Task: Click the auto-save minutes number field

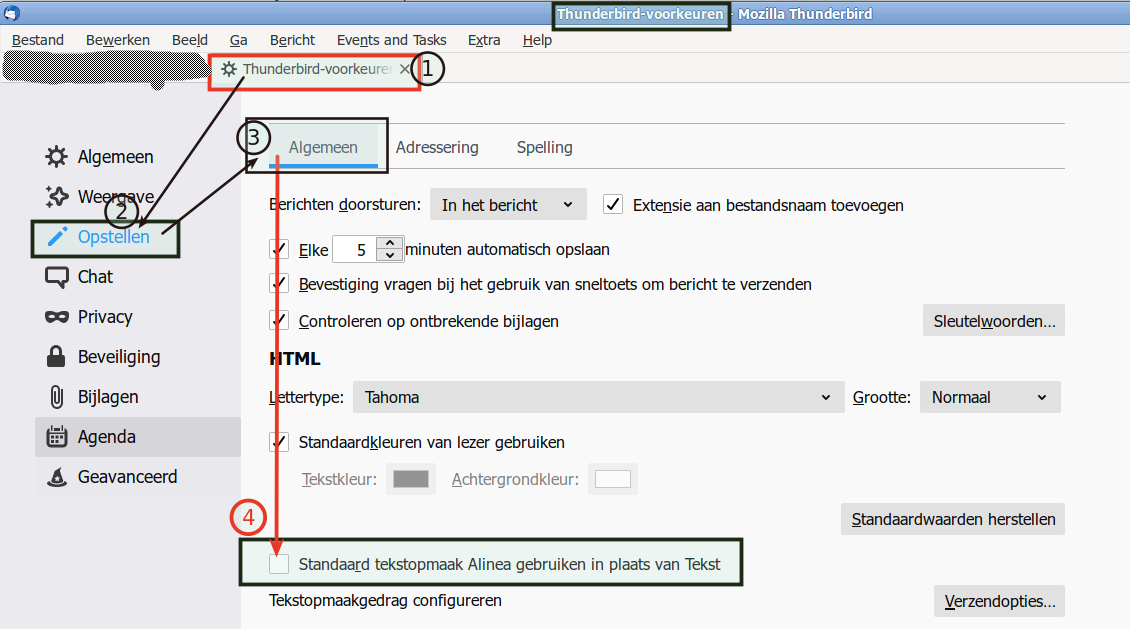Action: pos(355,250)
